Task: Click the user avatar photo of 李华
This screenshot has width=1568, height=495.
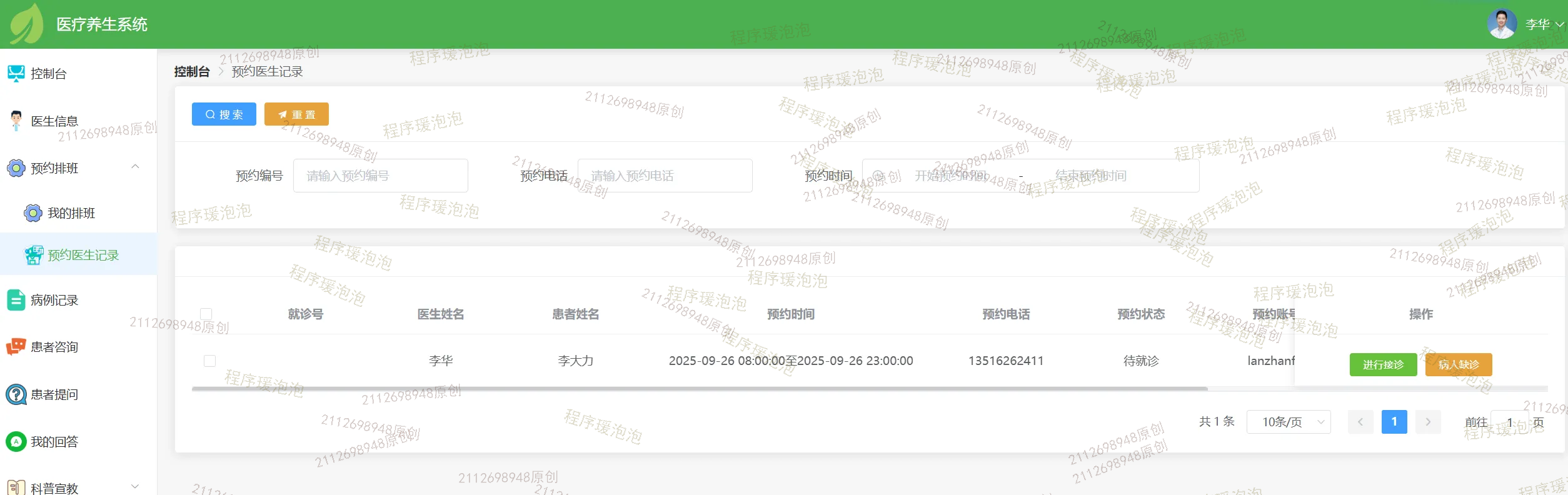Action: click(1502, 24)
